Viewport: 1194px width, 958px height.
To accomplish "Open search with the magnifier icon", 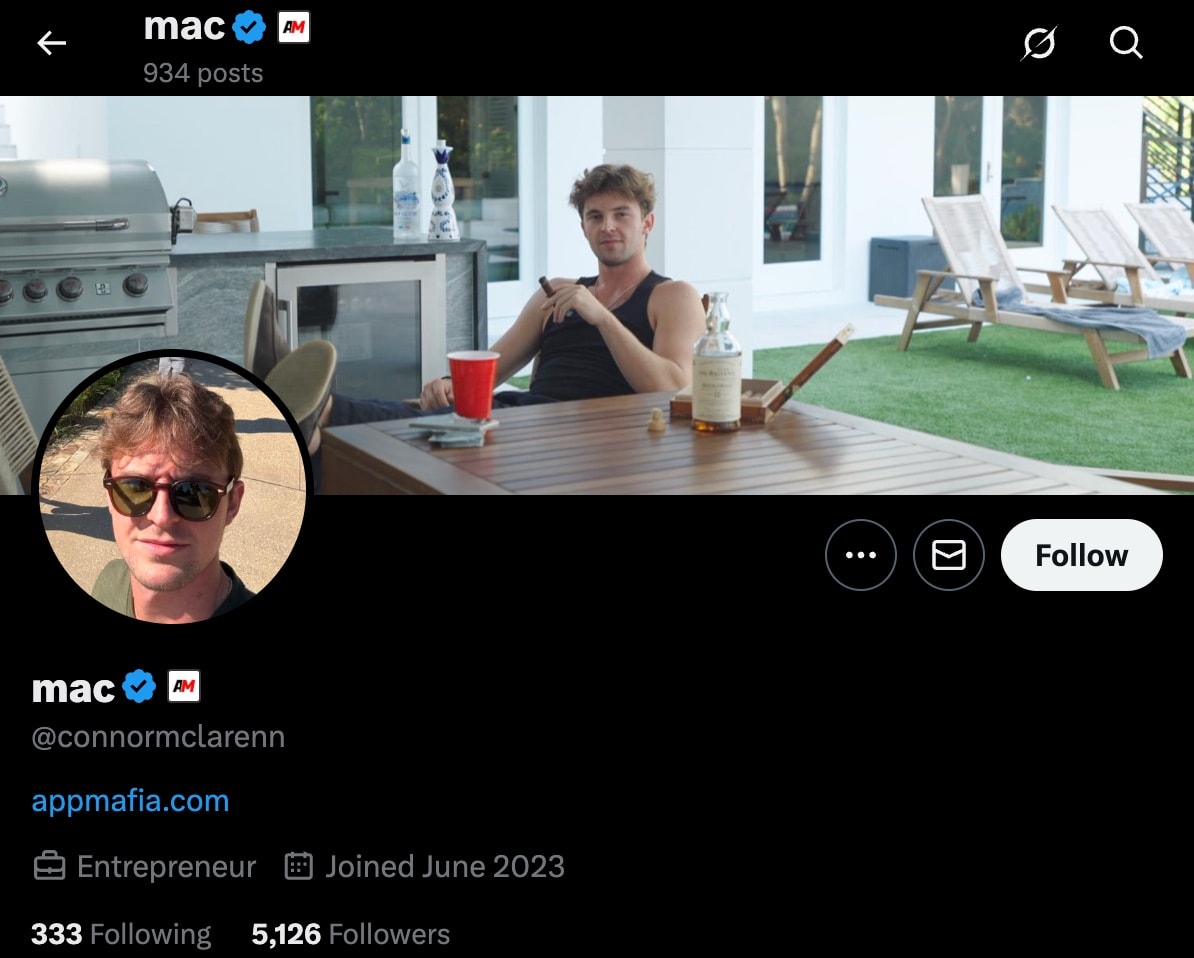I will [1126, 43].
